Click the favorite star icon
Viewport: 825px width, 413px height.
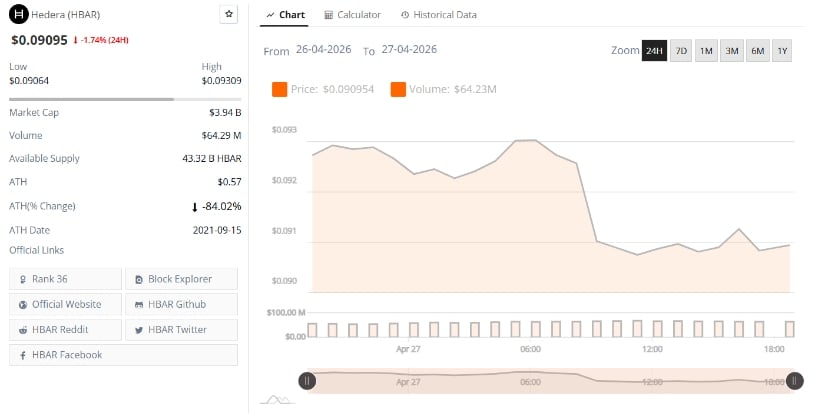(x=229, y=15)
